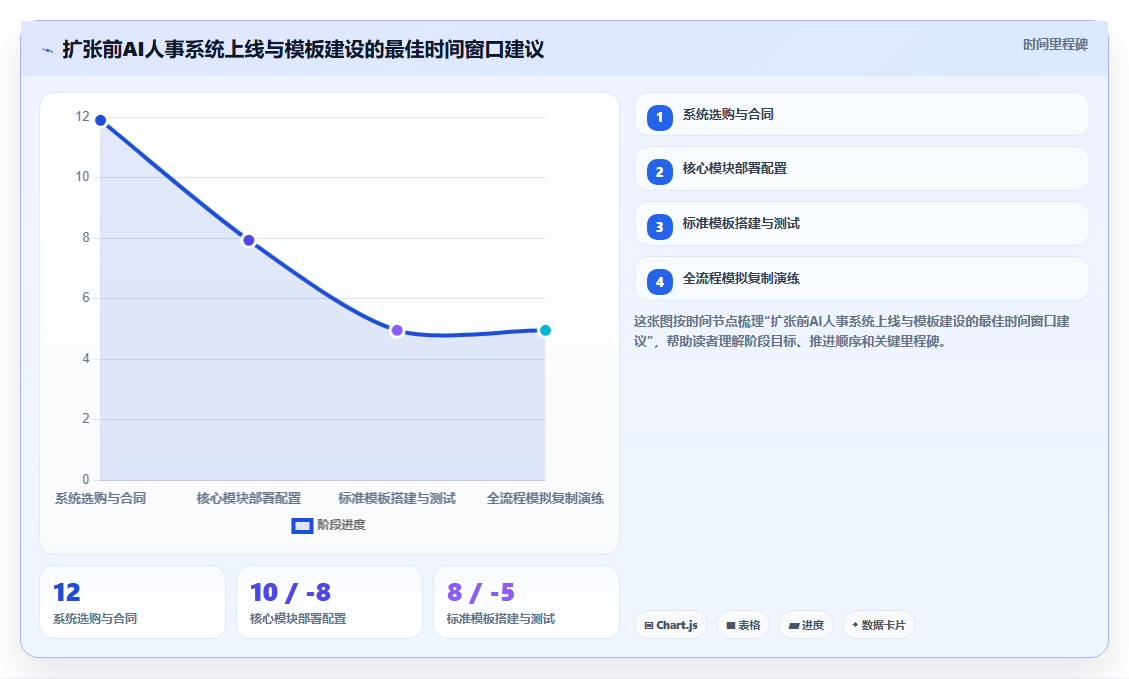Click the main title 扩张前AI人事系统上线

click(x=302, y=50)
